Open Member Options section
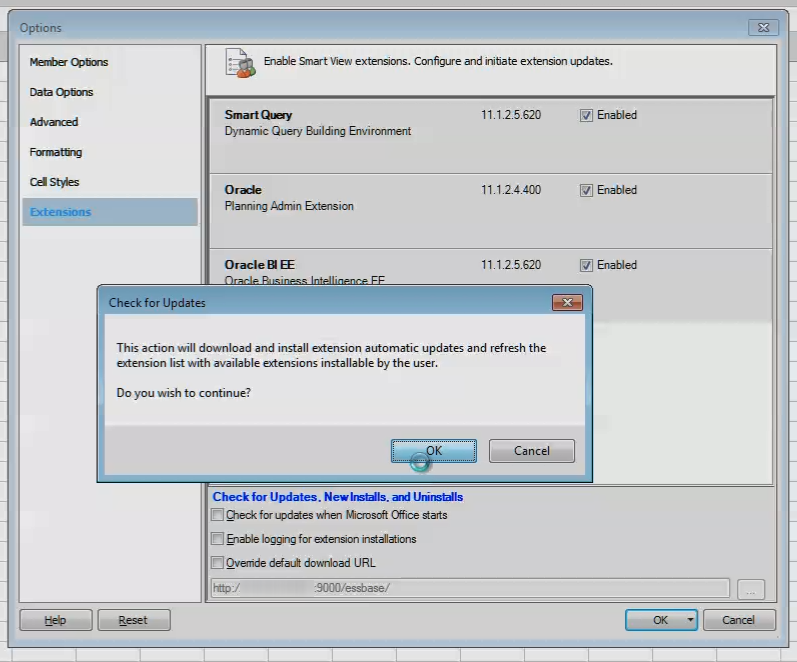797x662 pixels. pos(69,62)
